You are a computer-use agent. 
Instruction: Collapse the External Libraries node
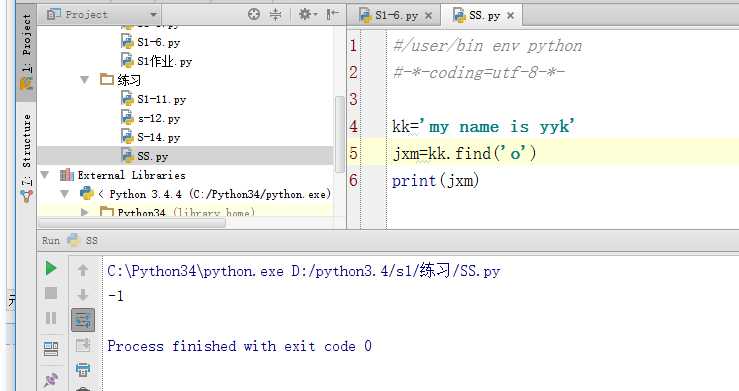pos(45,175)
